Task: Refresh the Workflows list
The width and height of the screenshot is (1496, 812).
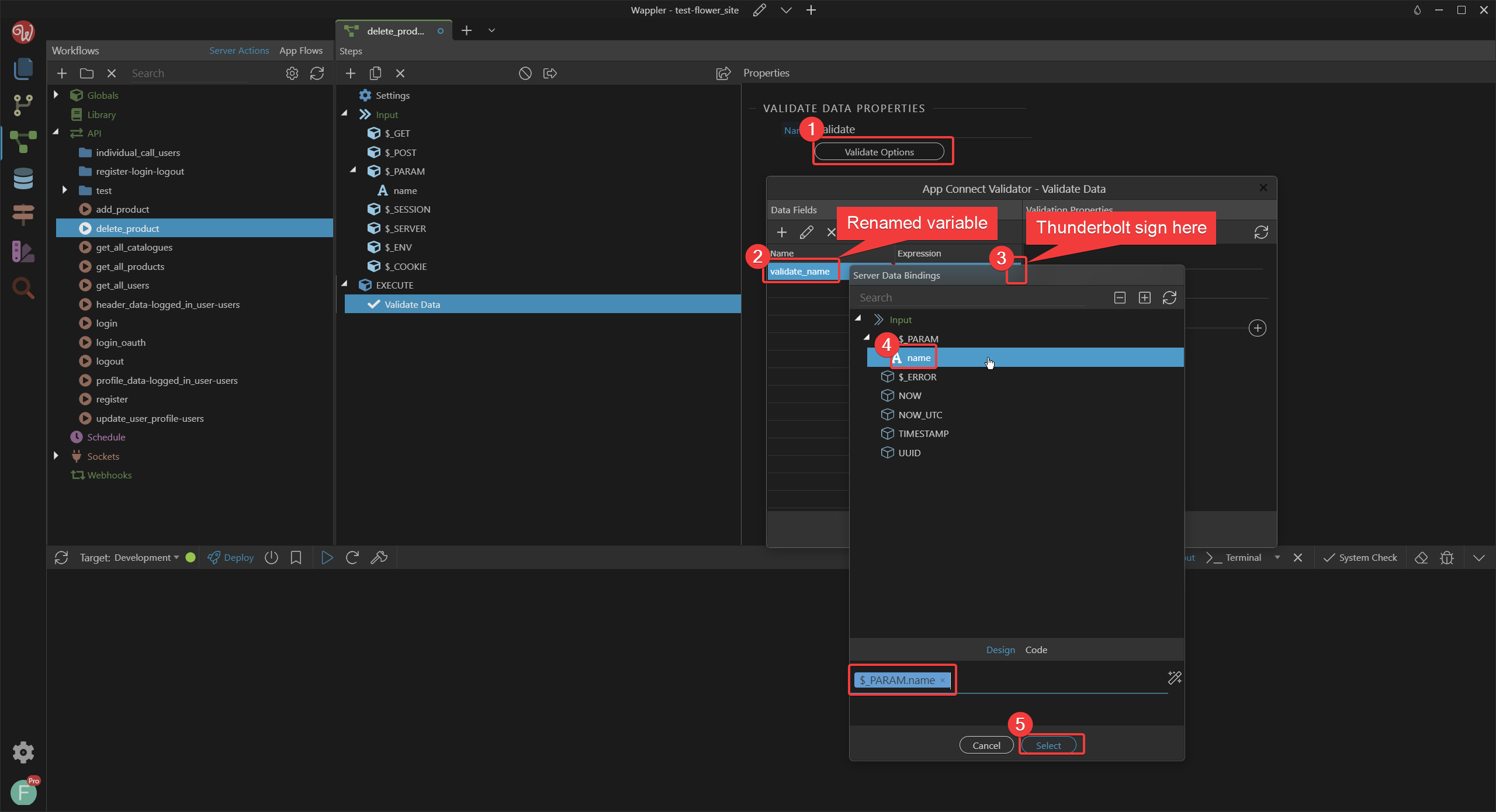Action: click(x=317, y=73)
